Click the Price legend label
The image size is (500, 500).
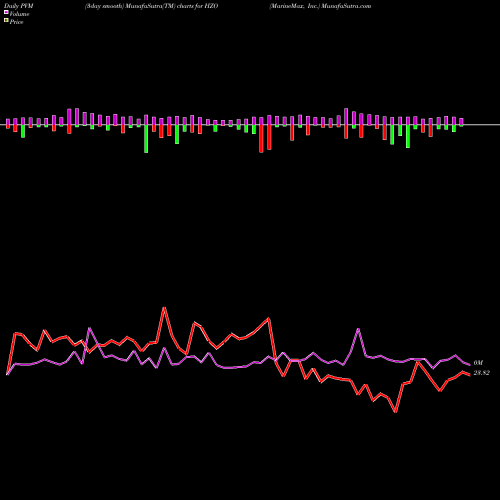[x=16, y=22]
